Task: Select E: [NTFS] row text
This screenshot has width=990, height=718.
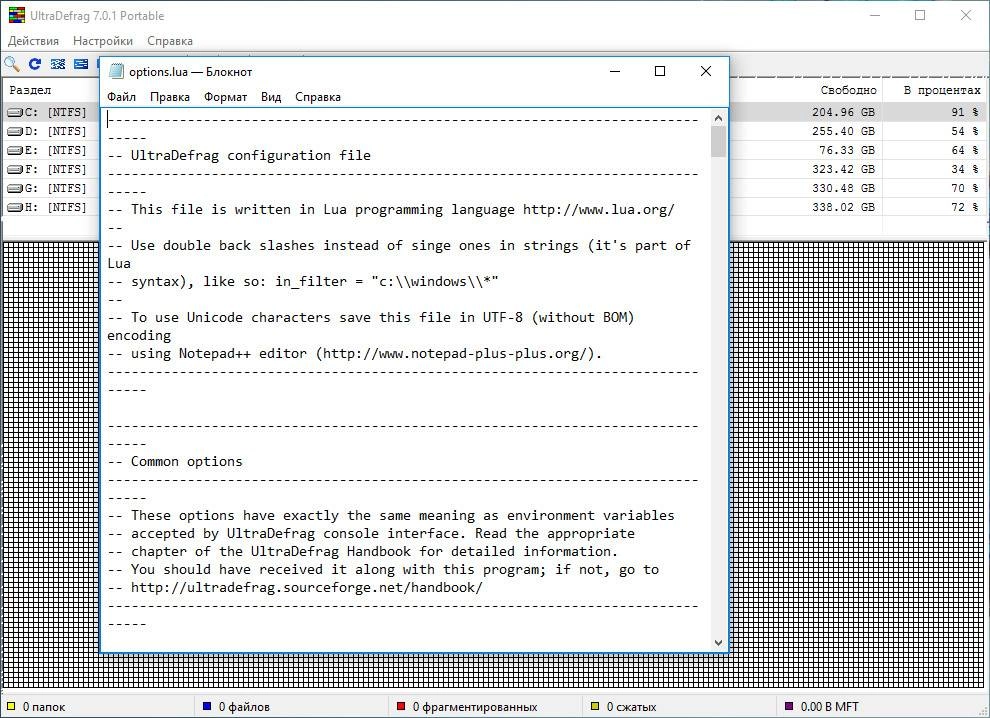Action: 56,150
